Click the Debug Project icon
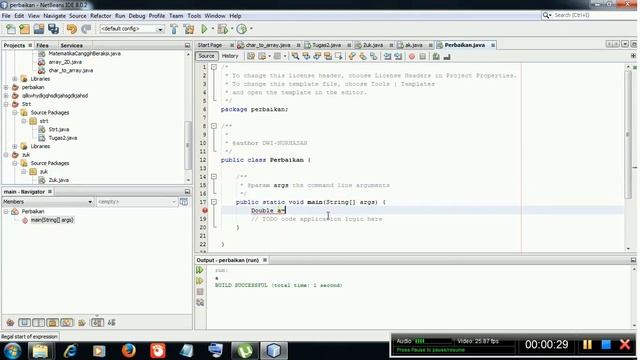The image size is (640, 360). (222, 29)
